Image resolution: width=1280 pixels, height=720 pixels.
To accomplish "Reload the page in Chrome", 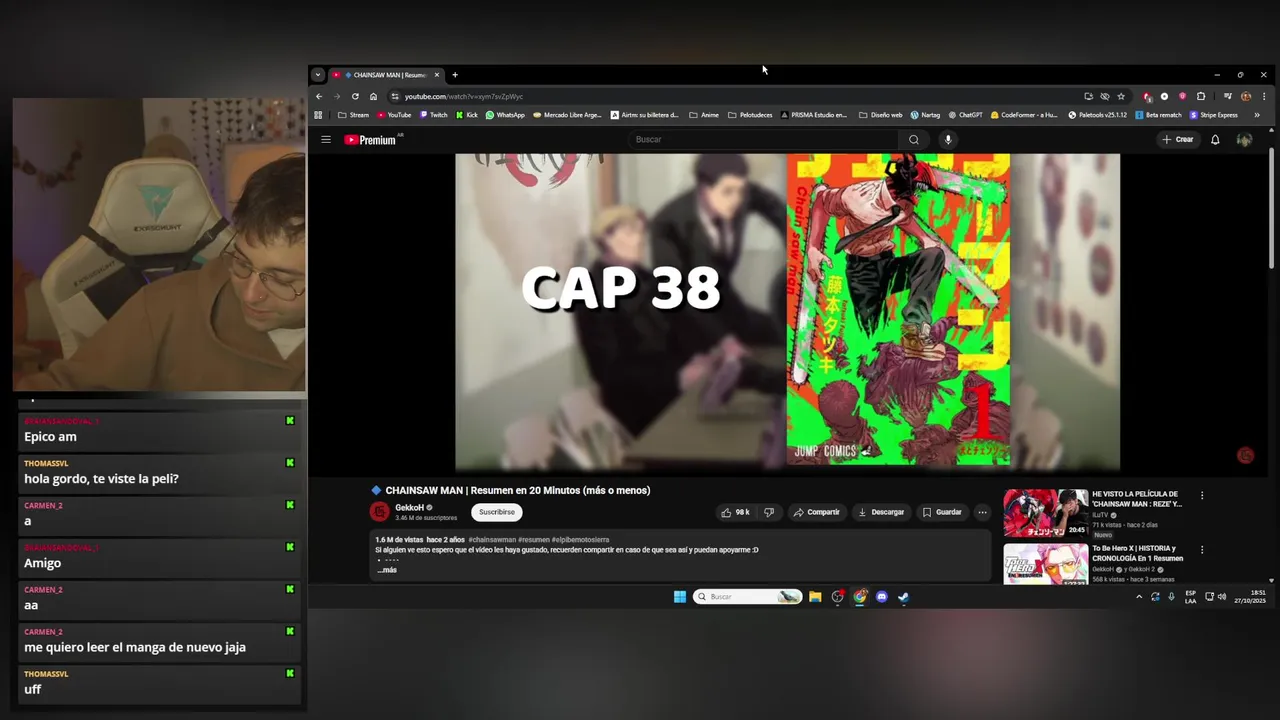I will click(355, 97).
